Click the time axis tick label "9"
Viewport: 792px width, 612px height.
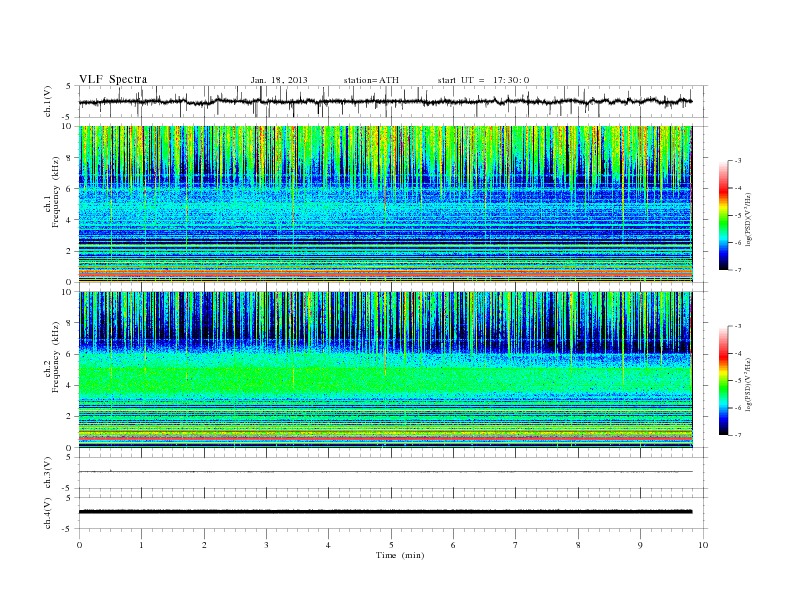(x=640, y=545)
